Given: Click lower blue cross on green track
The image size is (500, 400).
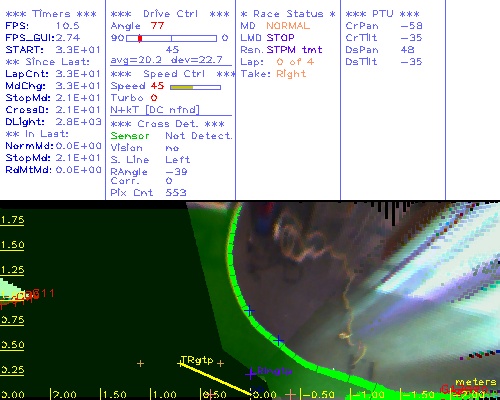Looking at the screenshot, I should [x=278, y=340].
